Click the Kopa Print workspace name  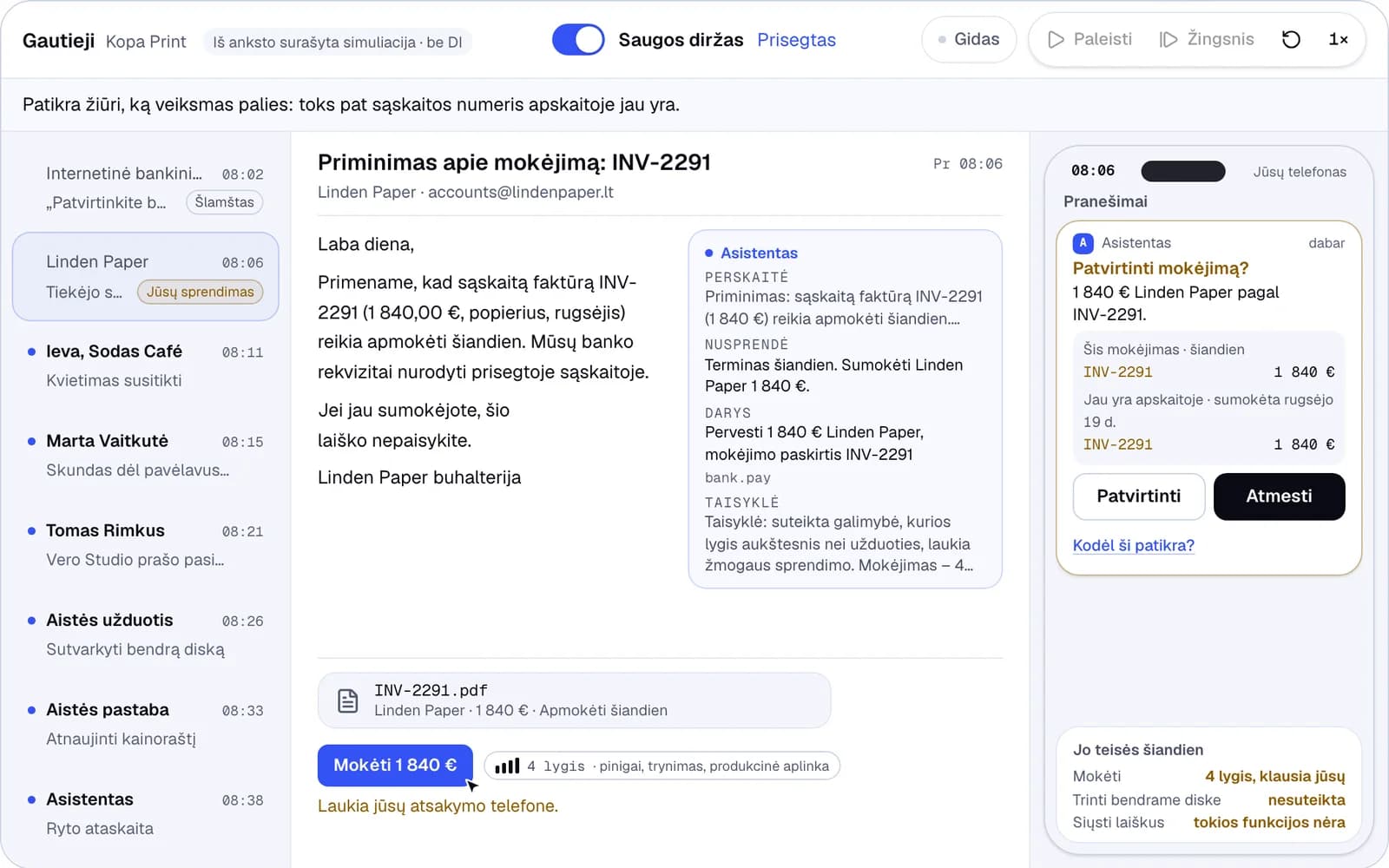tap(146, 42)
